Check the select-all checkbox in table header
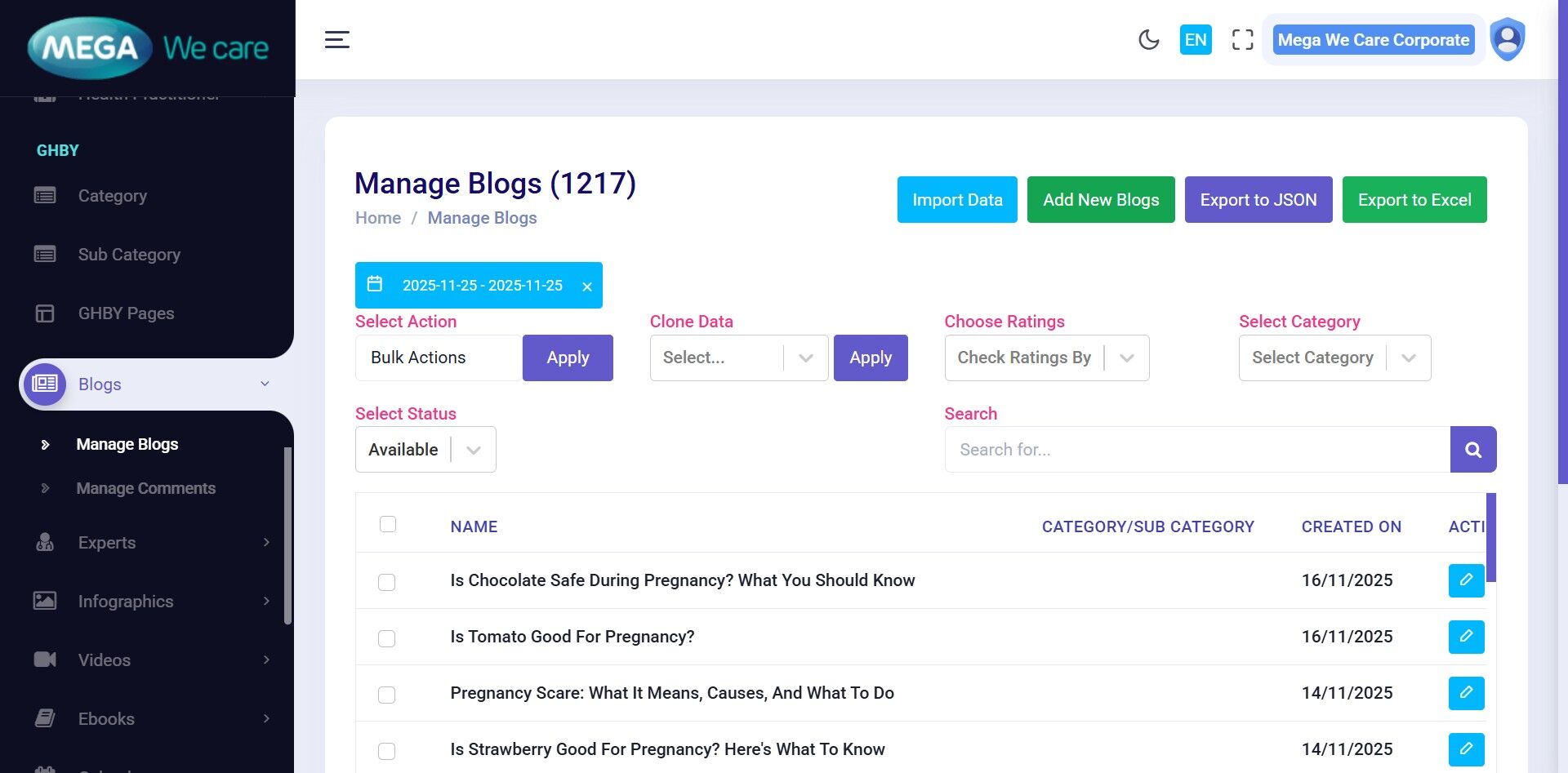1568x773 pixels. (x=388, y=524)
